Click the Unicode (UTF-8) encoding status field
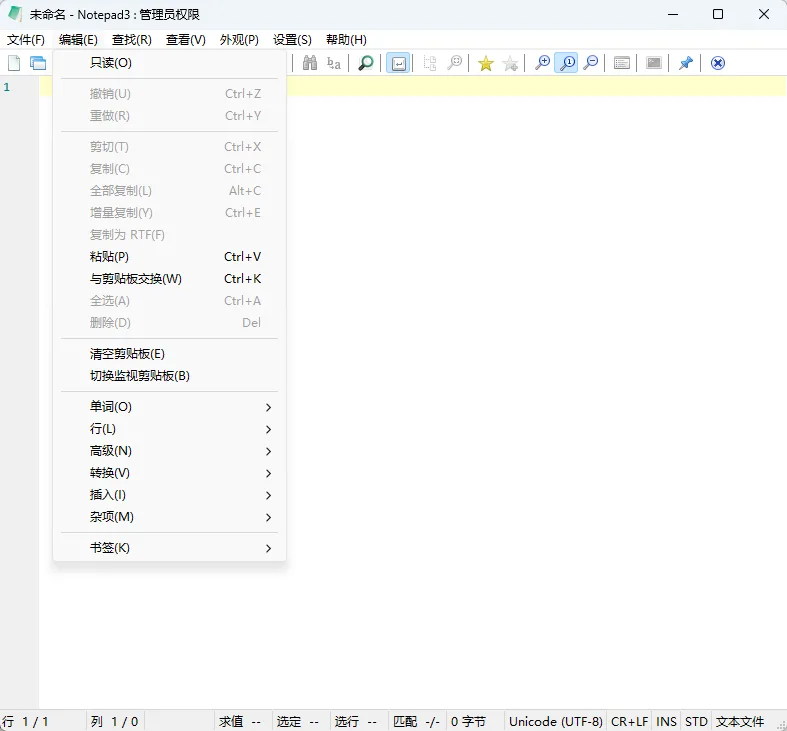This screenshot has width=787, height=731. [x=555, y=721]
